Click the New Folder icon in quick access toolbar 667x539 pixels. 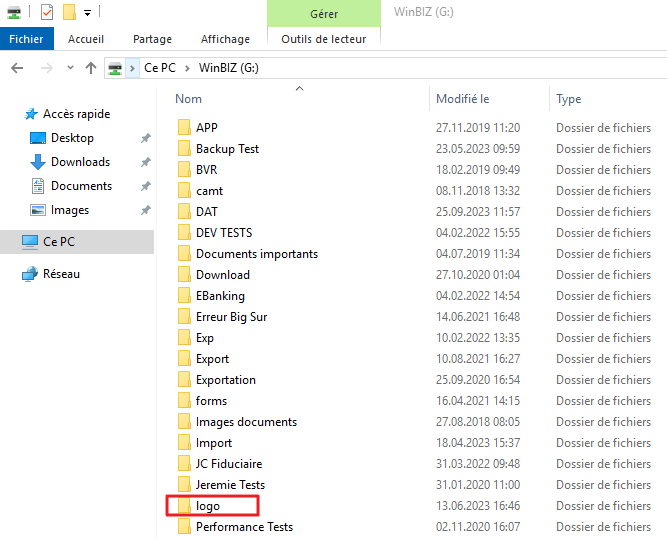click(69, 12)
